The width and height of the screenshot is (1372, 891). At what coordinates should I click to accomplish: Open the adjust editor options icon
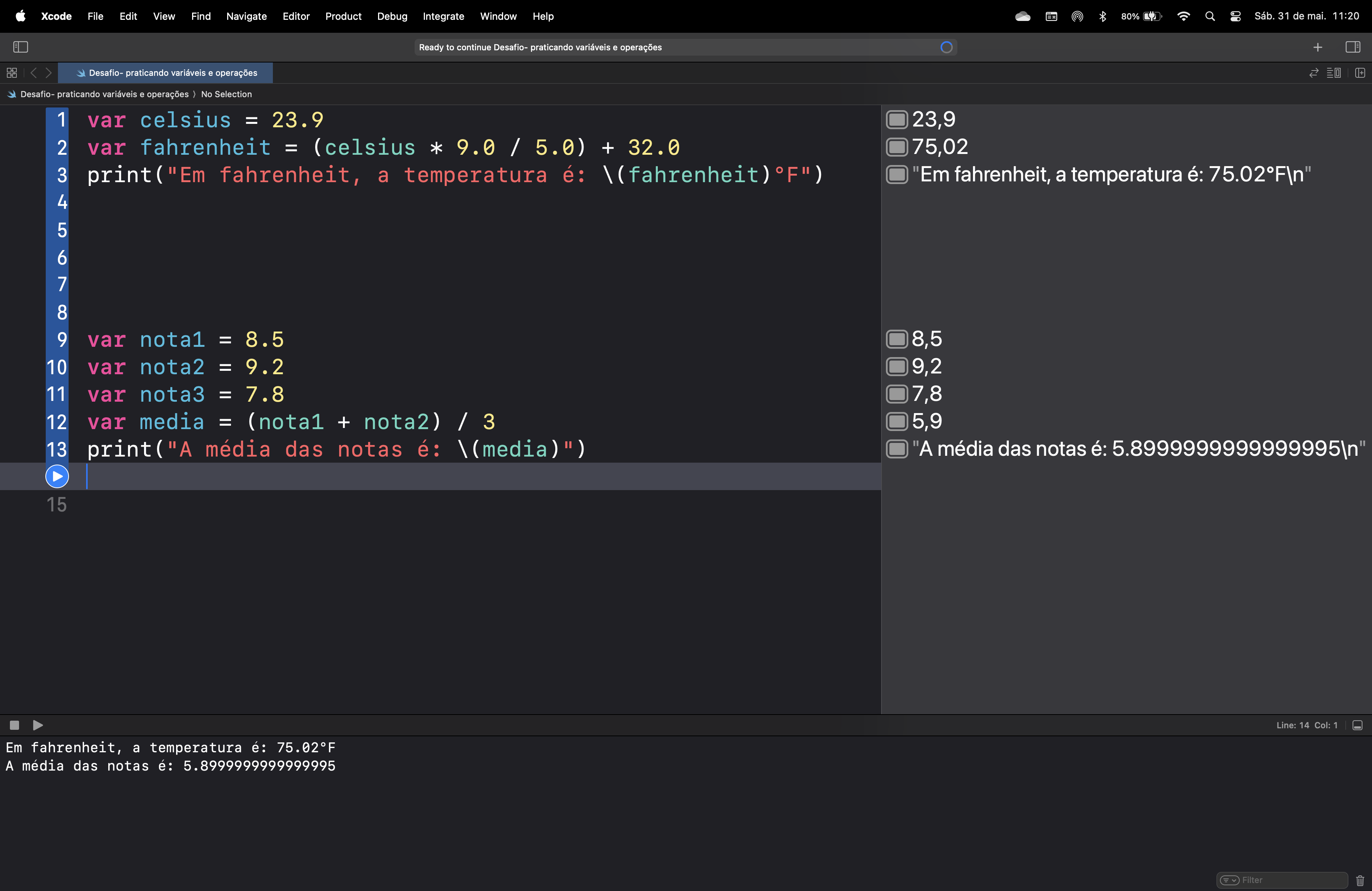pyautogui.click(x=1334, y=73)
